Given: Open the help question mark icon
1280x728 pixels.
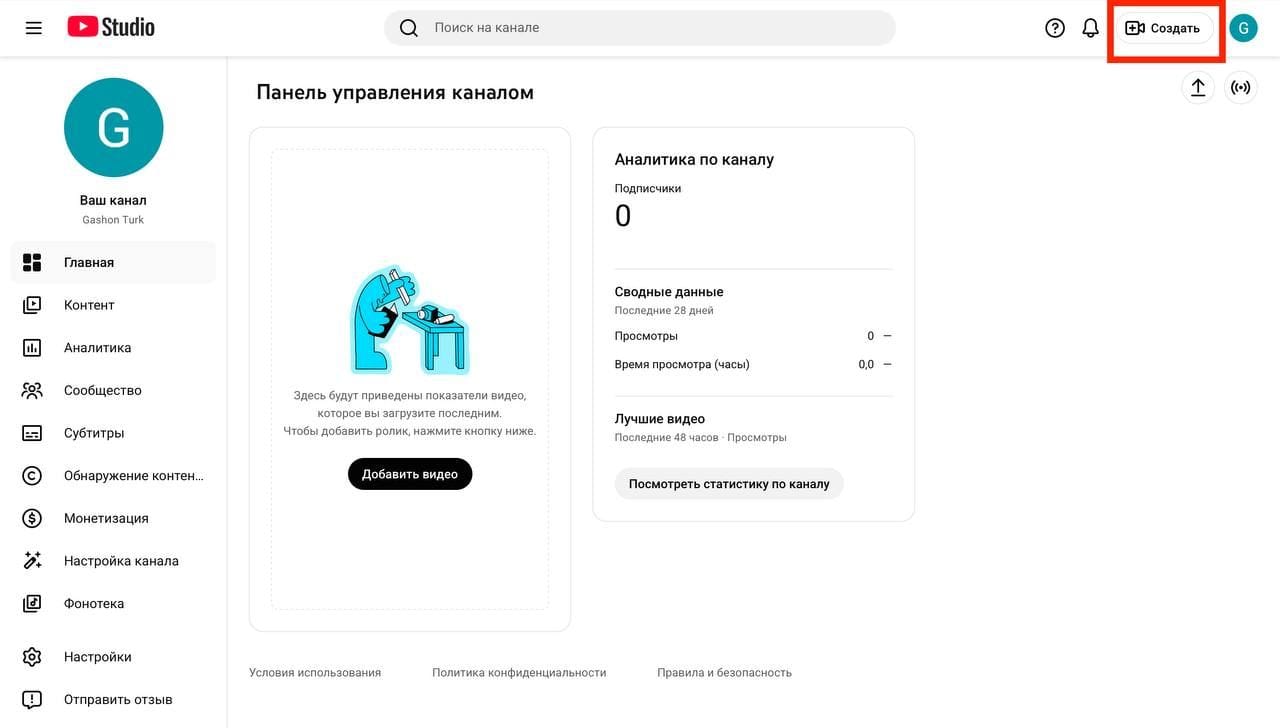Looking at the screenshot, I should point(1054,27).
